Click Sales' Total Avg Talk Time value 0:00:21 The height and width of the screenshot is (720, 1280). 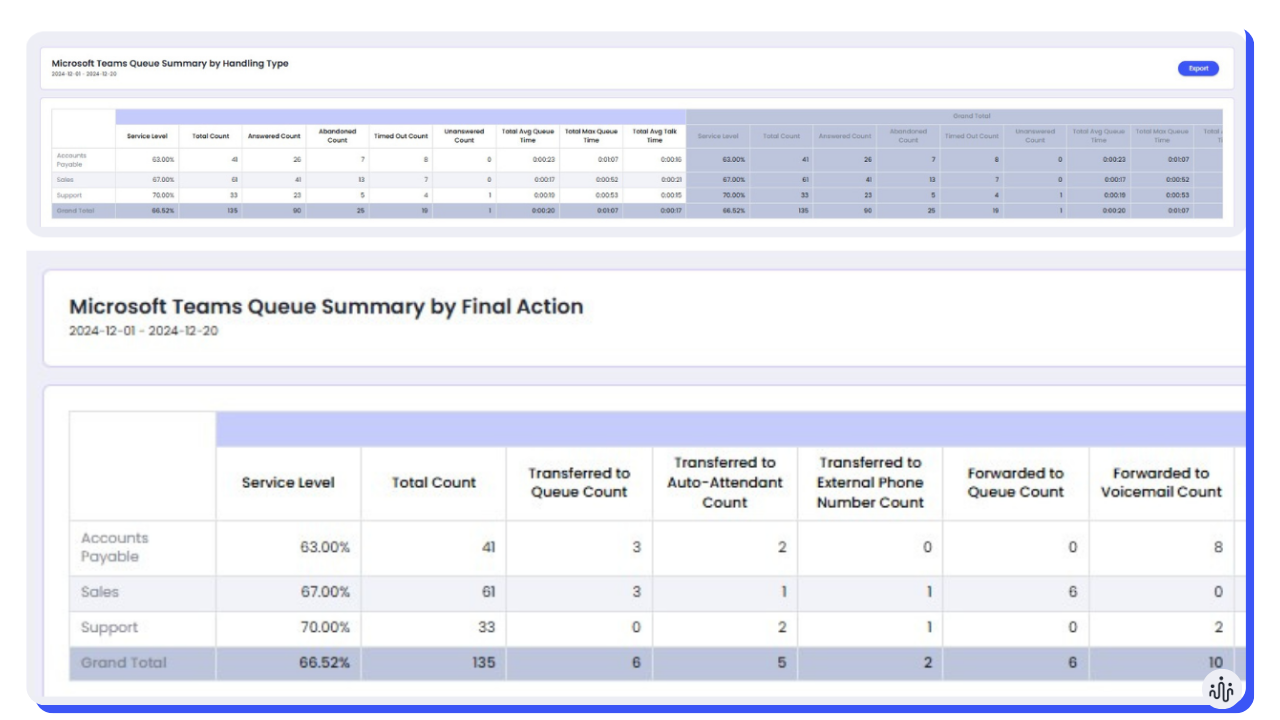pyautogui.click(x=671, y=180)
